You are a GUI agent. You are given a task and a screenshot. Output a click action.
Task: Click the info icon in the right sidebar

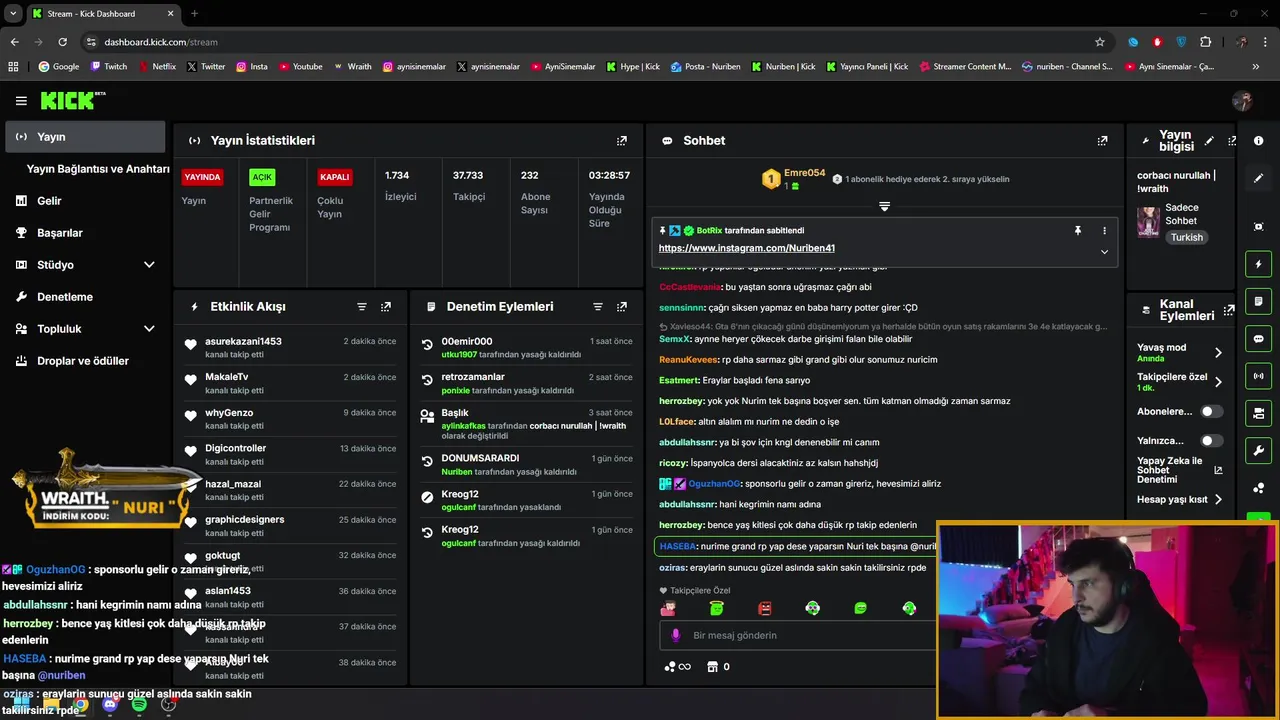click(x=1258, y=141)
